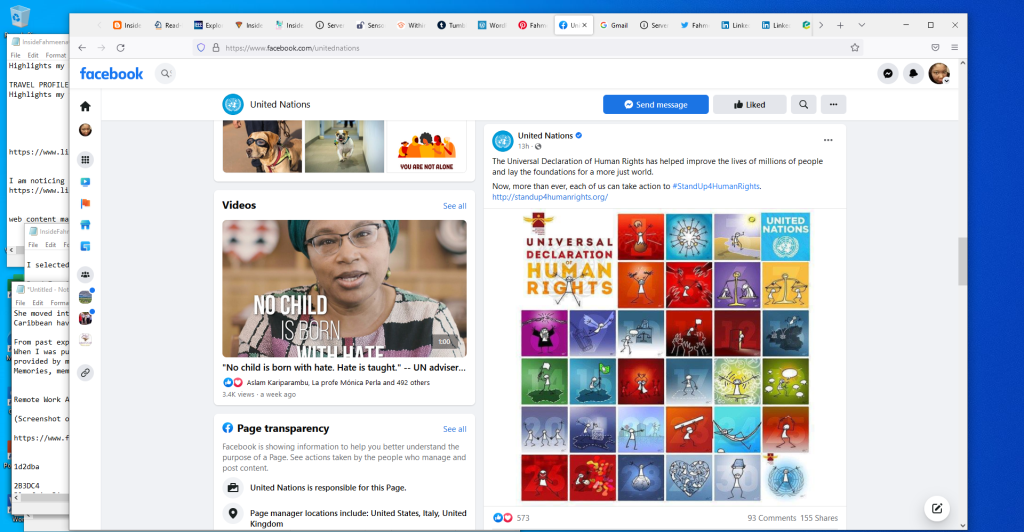The width and height of the screenshot is (1024, 532).
Task: Expand the post's three-dot options menu
Action: (827, 140)
